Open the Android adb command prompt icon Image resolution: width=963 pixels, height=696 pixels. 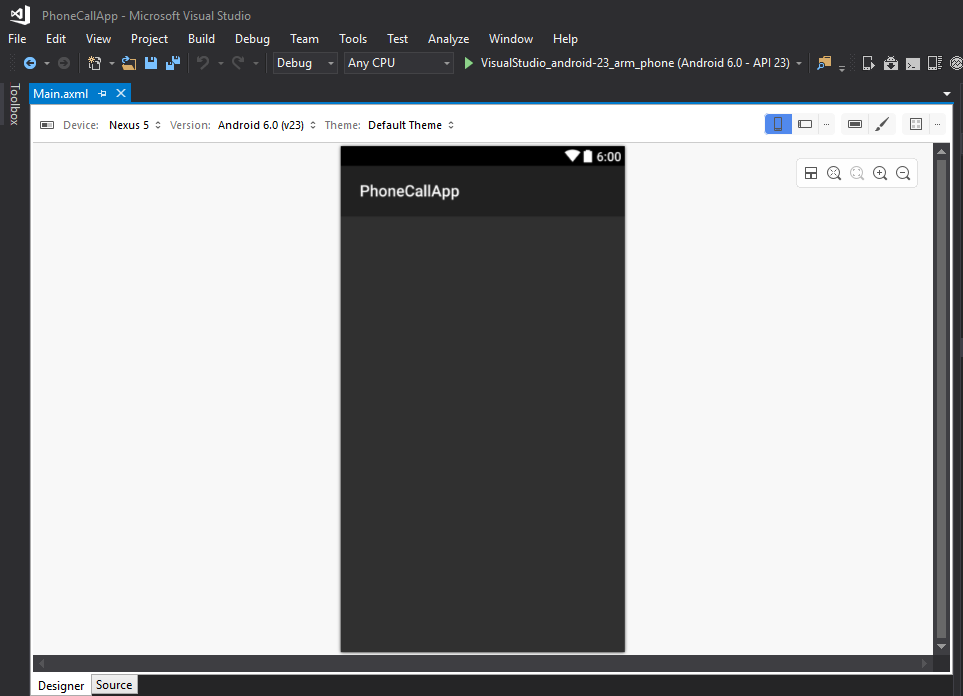click(x=913, y=63)
